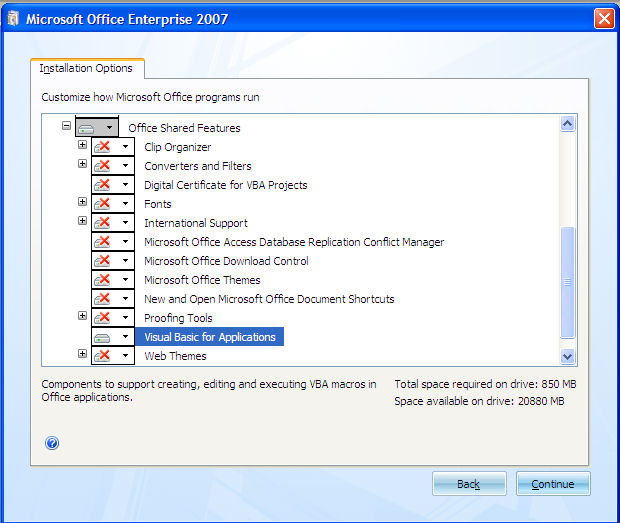Select Visual Basic for Applications item
620x523 pixels.
[210, 337]
